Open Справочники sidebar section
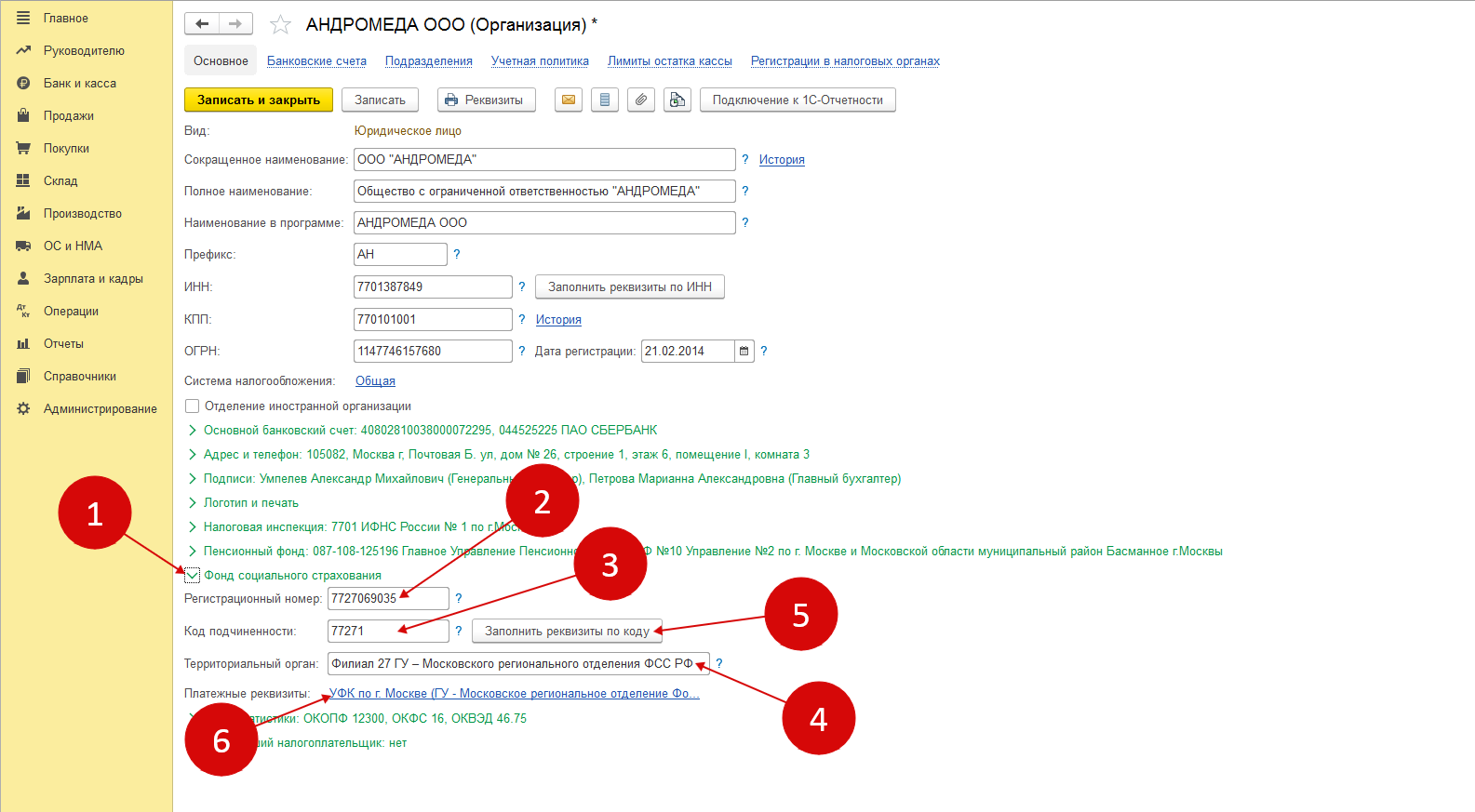This screenshot has height=812, width=1475. click(x=80, y=377)
